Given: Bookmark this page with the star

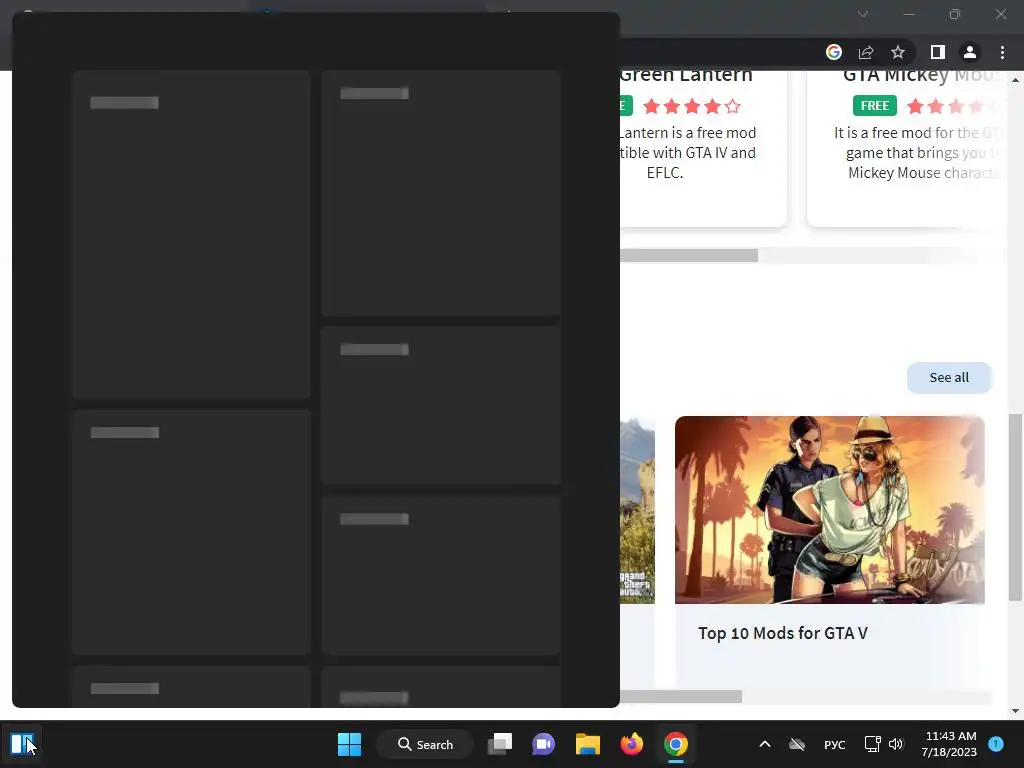Looking at the screenshot, I should (898, 52).
